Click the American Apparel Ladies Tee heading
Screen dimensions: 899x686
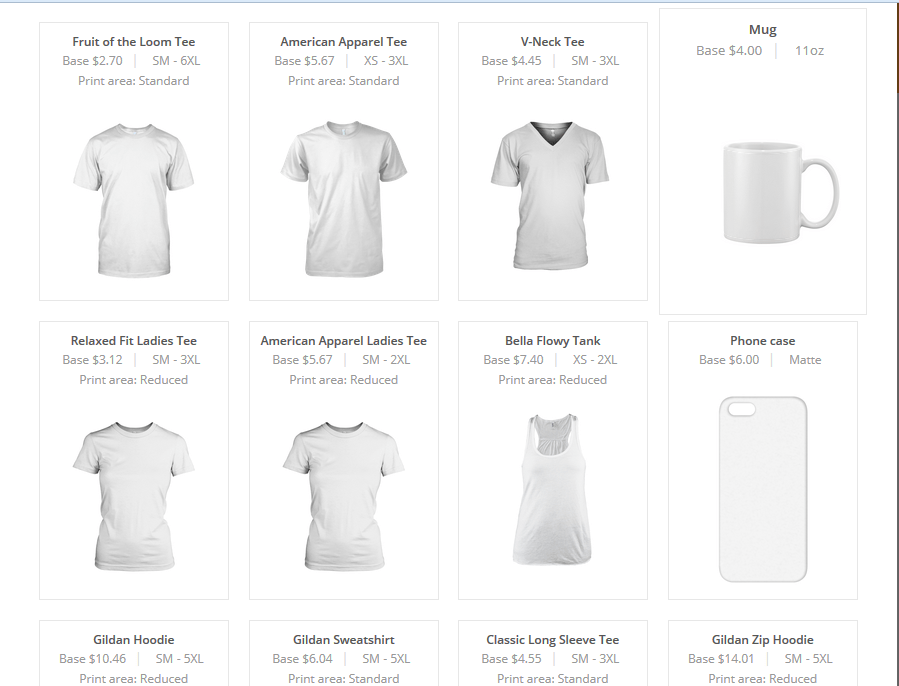[x=343, y=341]
